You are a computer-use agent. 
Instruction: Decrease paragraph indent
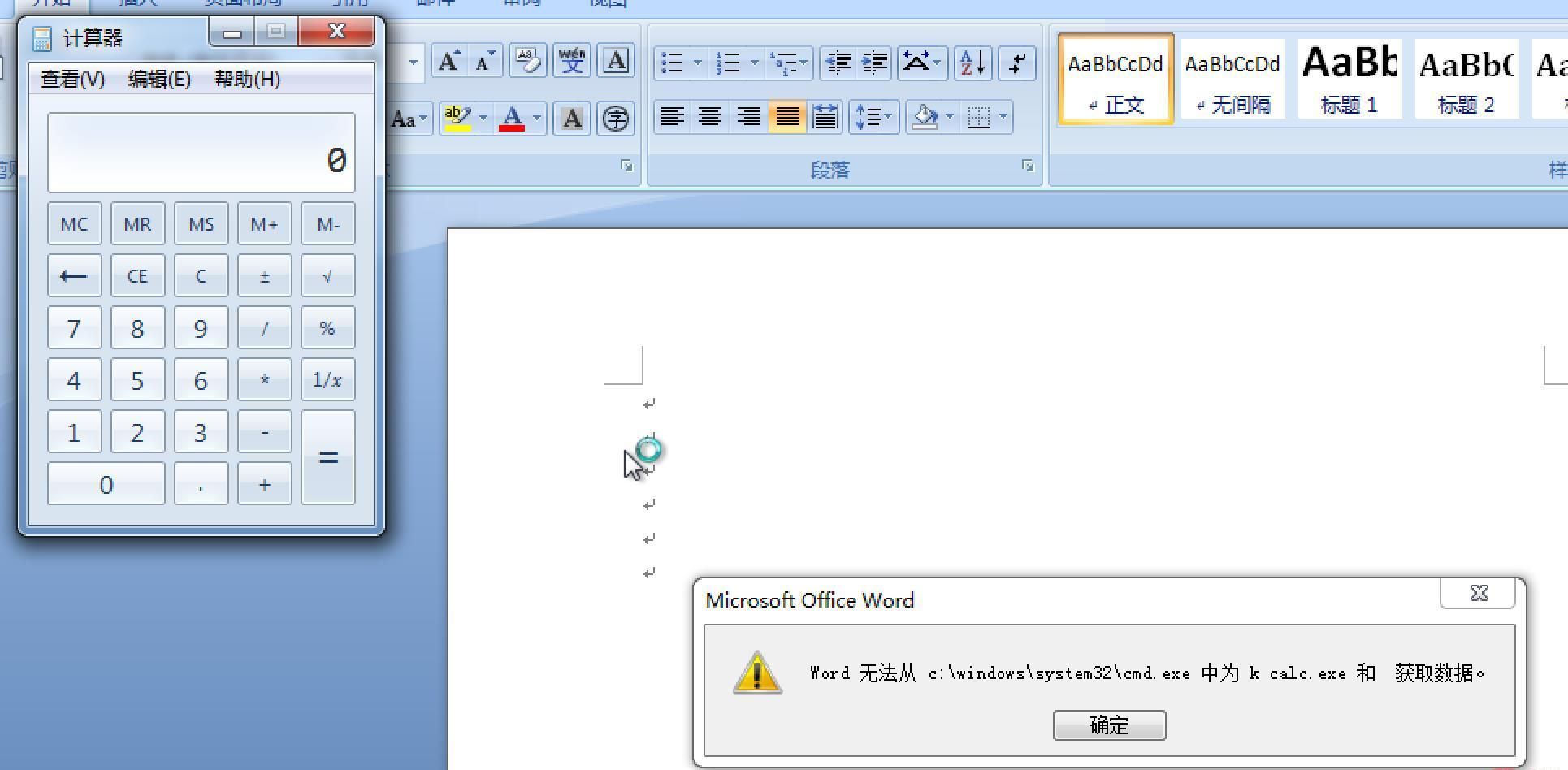click(x=838, y=63)
